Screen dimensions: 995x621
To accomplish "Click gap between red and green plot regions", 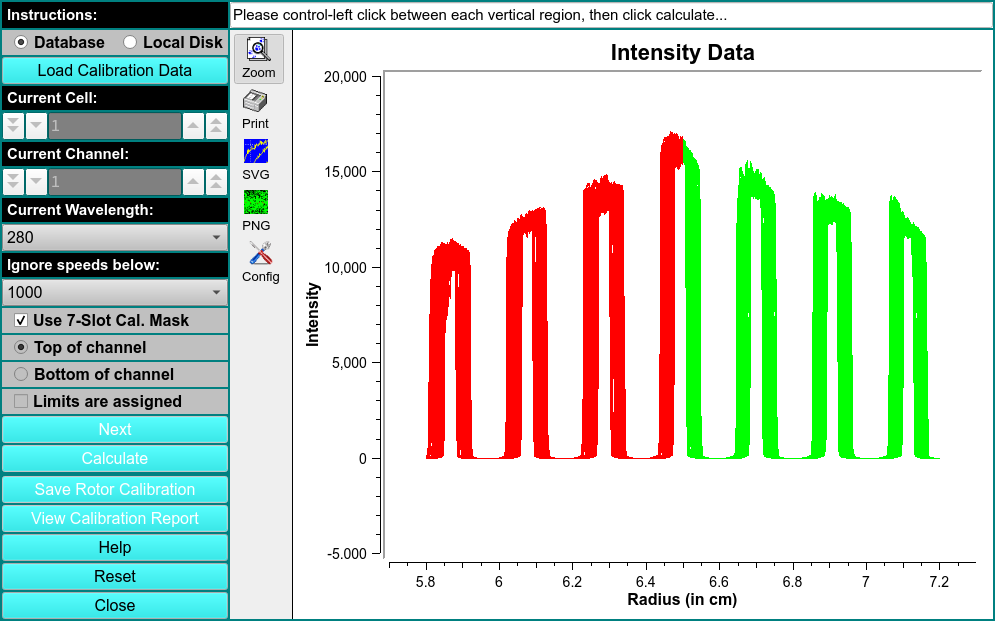I will pos(684,300).
